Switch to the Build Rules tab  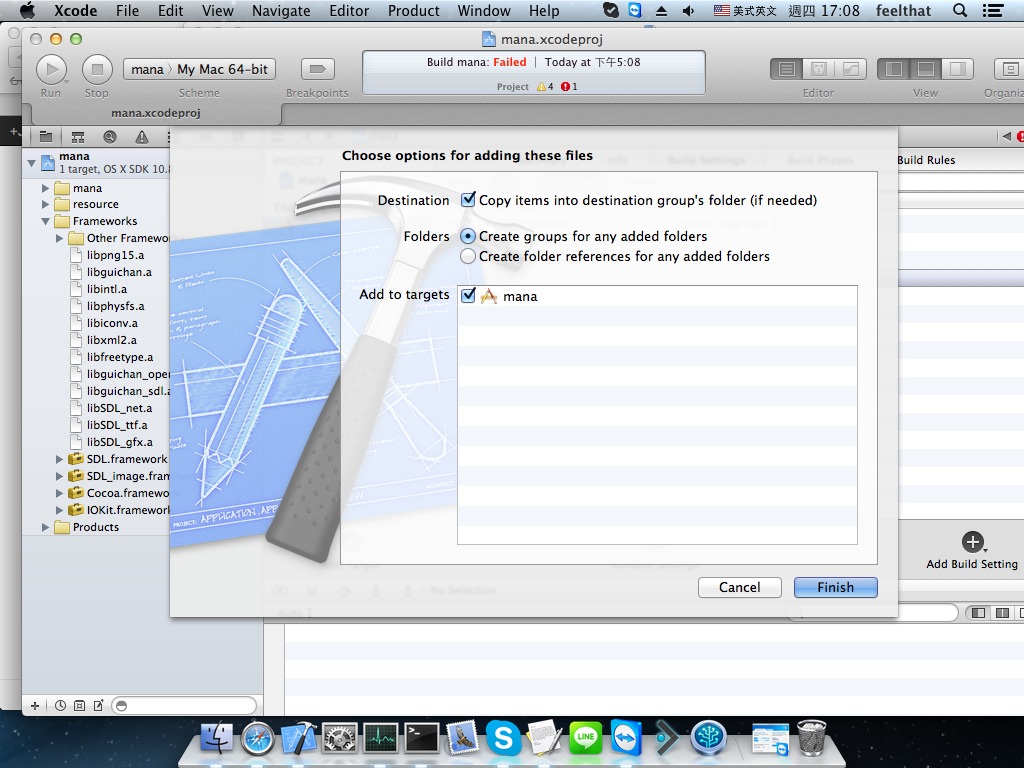(926, 160)
